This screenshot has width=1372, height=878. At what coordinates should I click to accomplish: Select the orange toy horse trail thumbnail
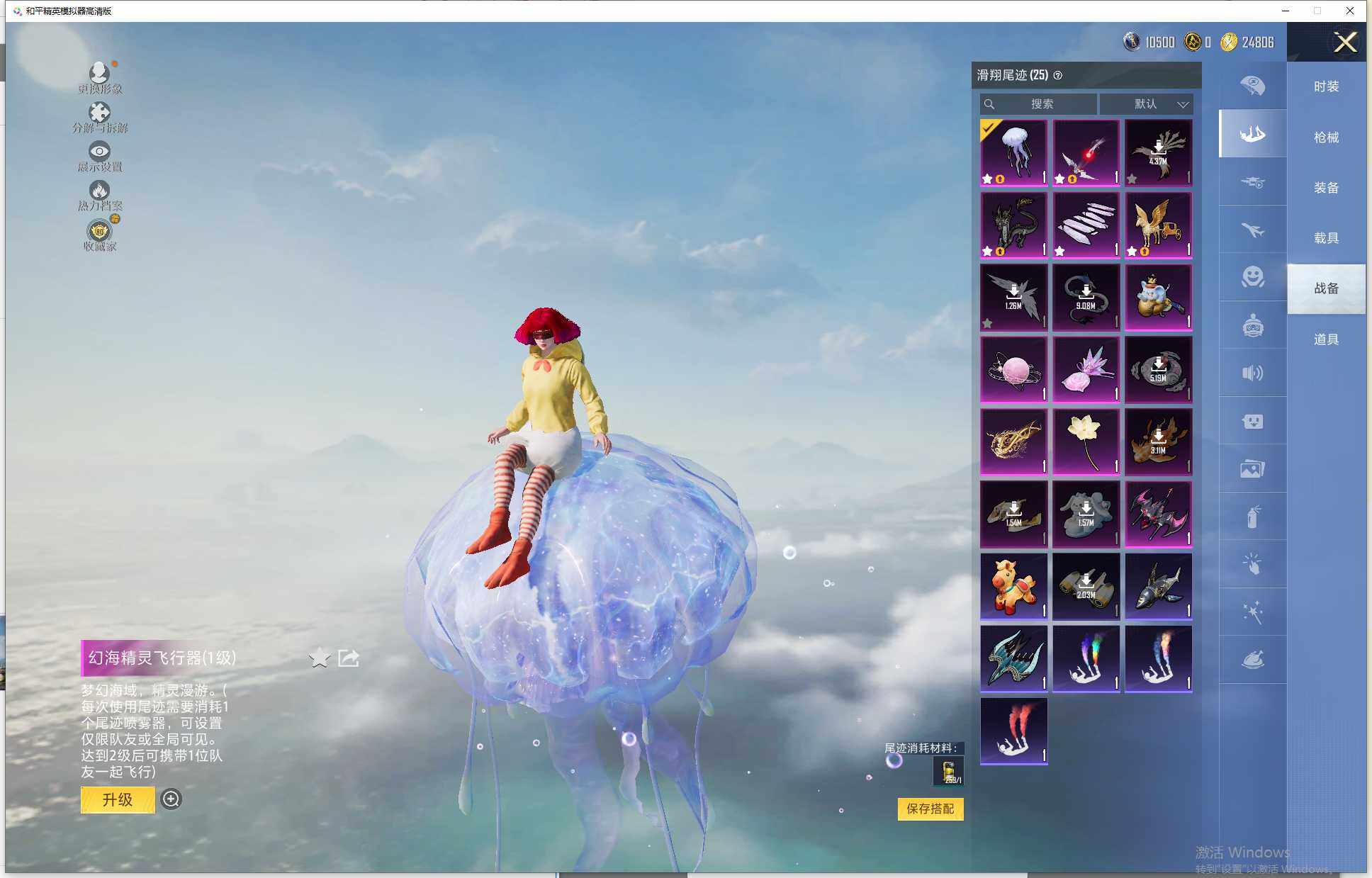tap(1013, 586)
